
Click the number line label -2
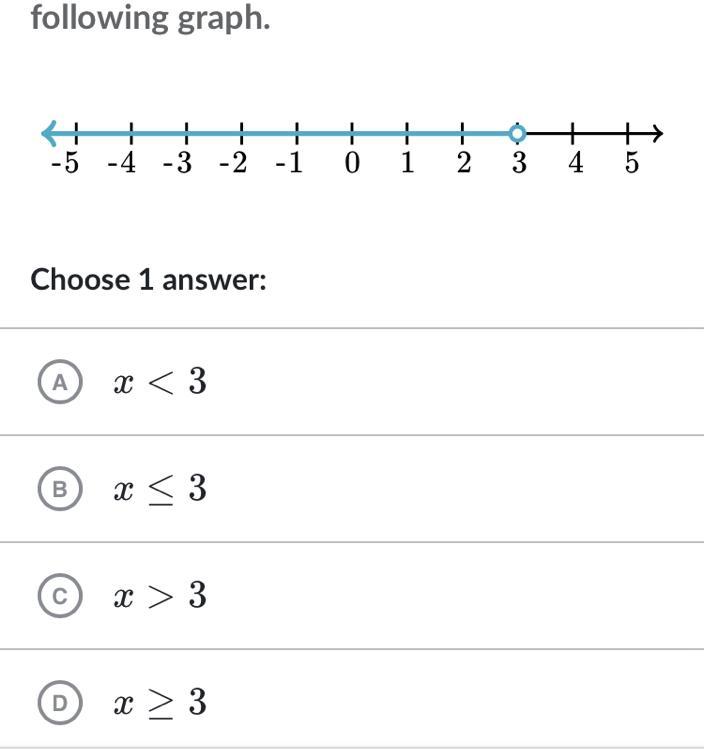[233, 164]
